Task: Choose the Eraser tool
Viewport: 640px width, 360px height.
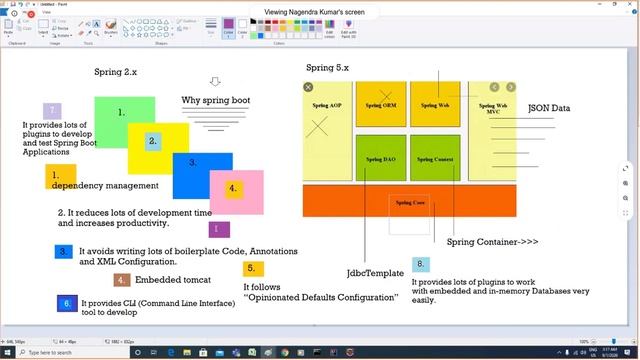Action: coord(81,33)
